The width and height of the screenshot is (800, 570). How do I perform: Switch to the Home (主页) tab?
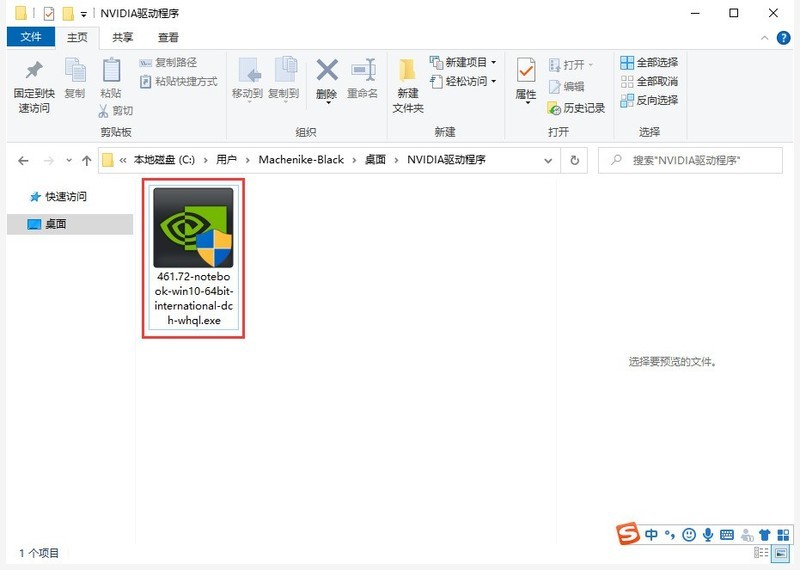click(x=77, y=37)
